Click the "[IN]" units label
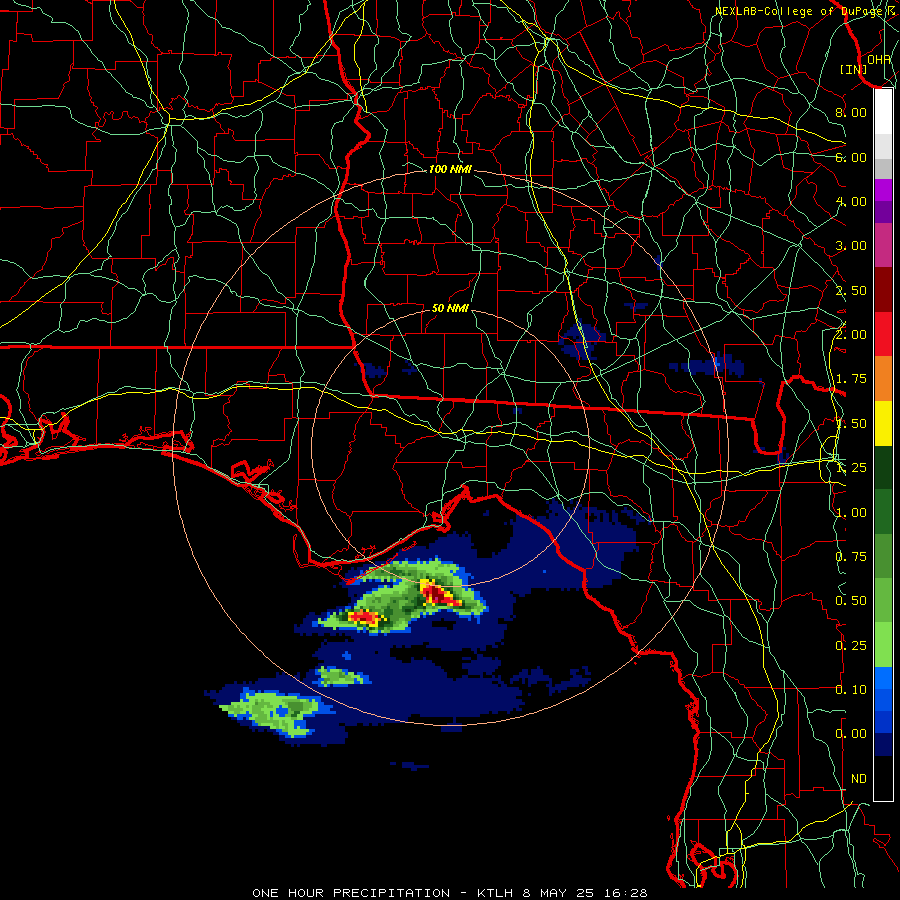Screen dimensions: 900x900 [854, 69]
